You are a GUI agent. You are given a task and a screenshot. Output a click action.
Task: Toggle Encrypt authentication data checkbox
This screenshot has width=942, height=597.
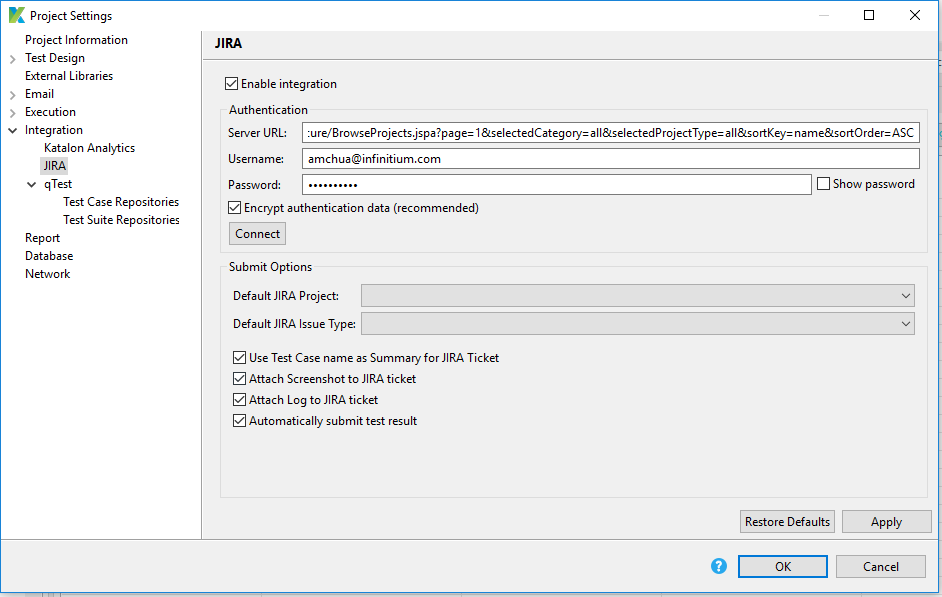tap(234, 208)
